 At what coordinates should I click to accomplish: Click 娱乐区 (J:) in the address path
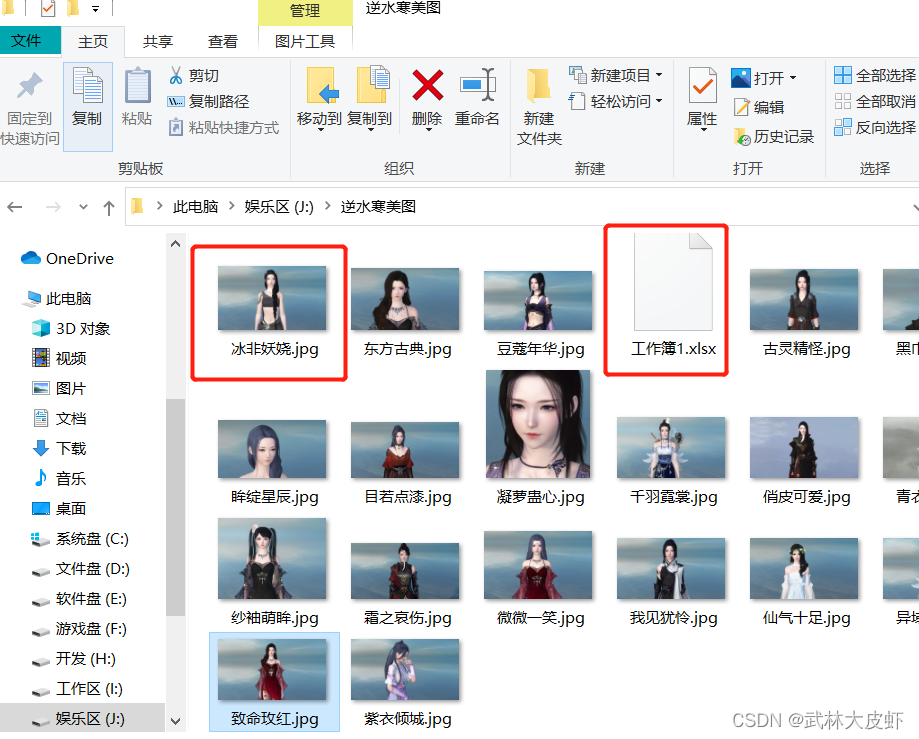[279, 206]
